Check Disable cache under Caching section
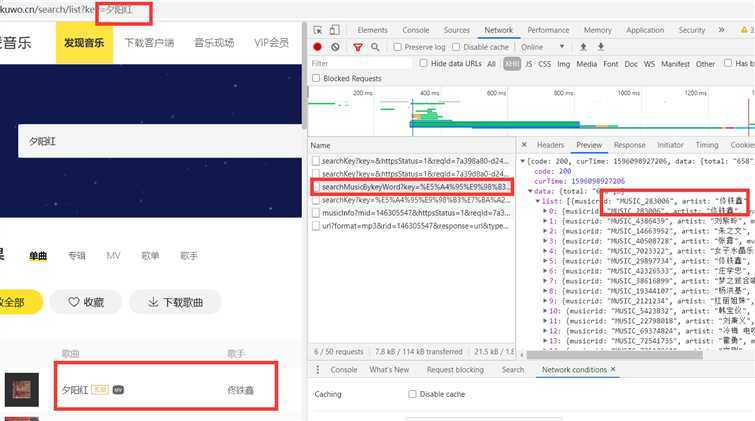755x421 pixels. tap(412, 394)
